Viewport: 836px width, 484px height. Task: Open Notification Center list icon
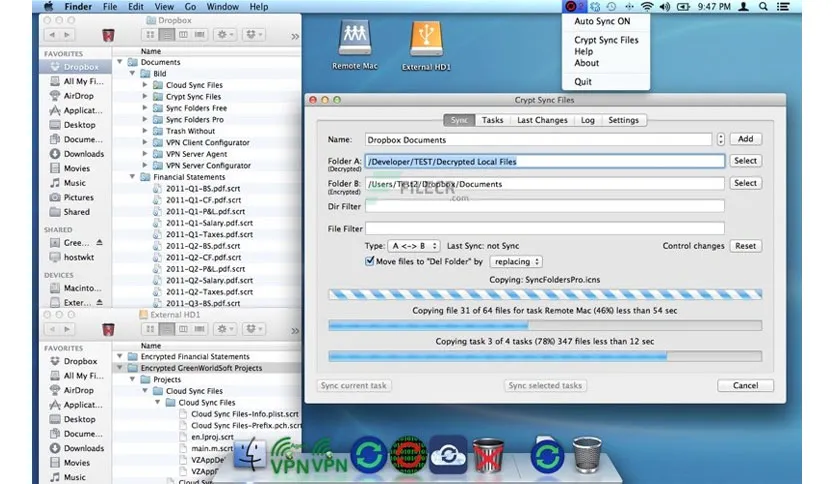coord(783,6)
